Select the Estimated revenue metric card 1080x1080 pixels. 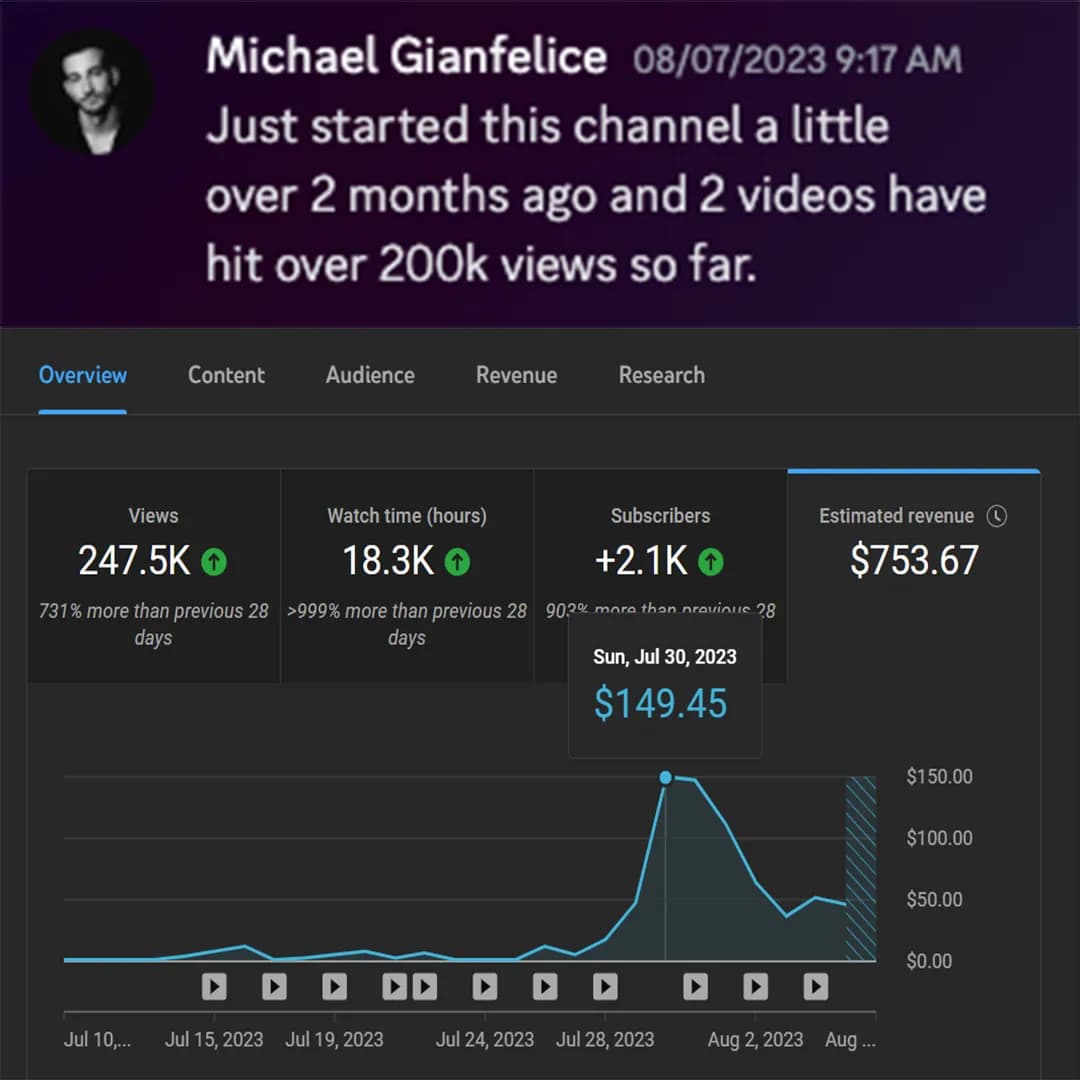[914, 576]
